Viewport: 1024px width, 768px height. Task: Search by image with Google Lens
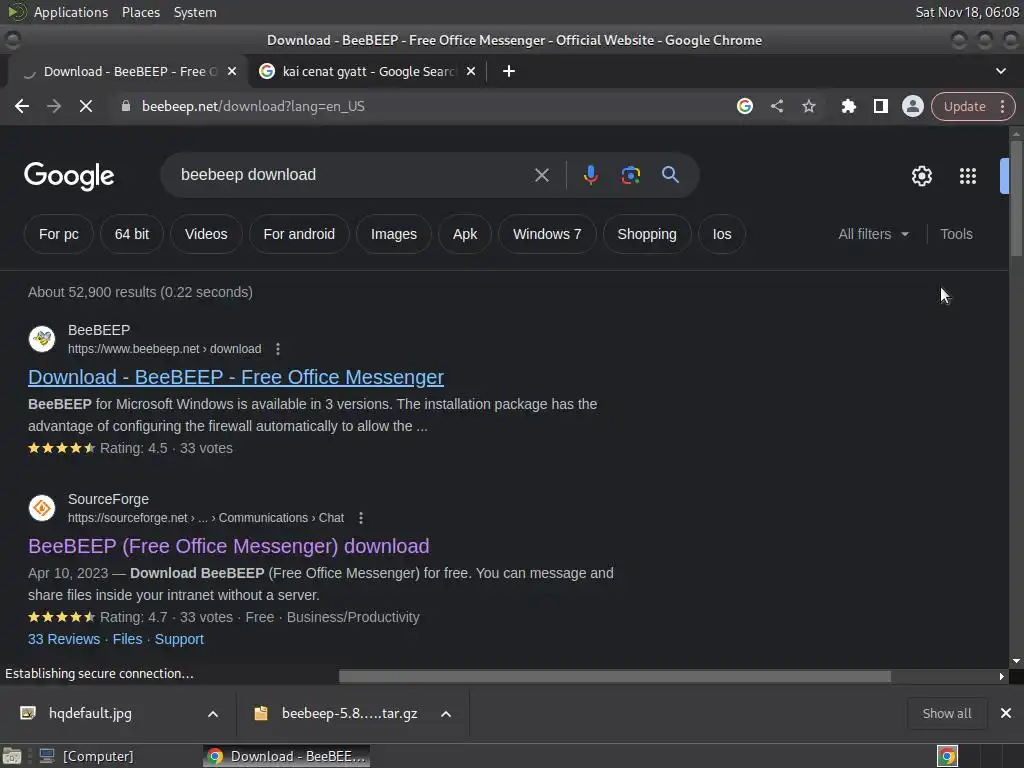click(630, 175)
